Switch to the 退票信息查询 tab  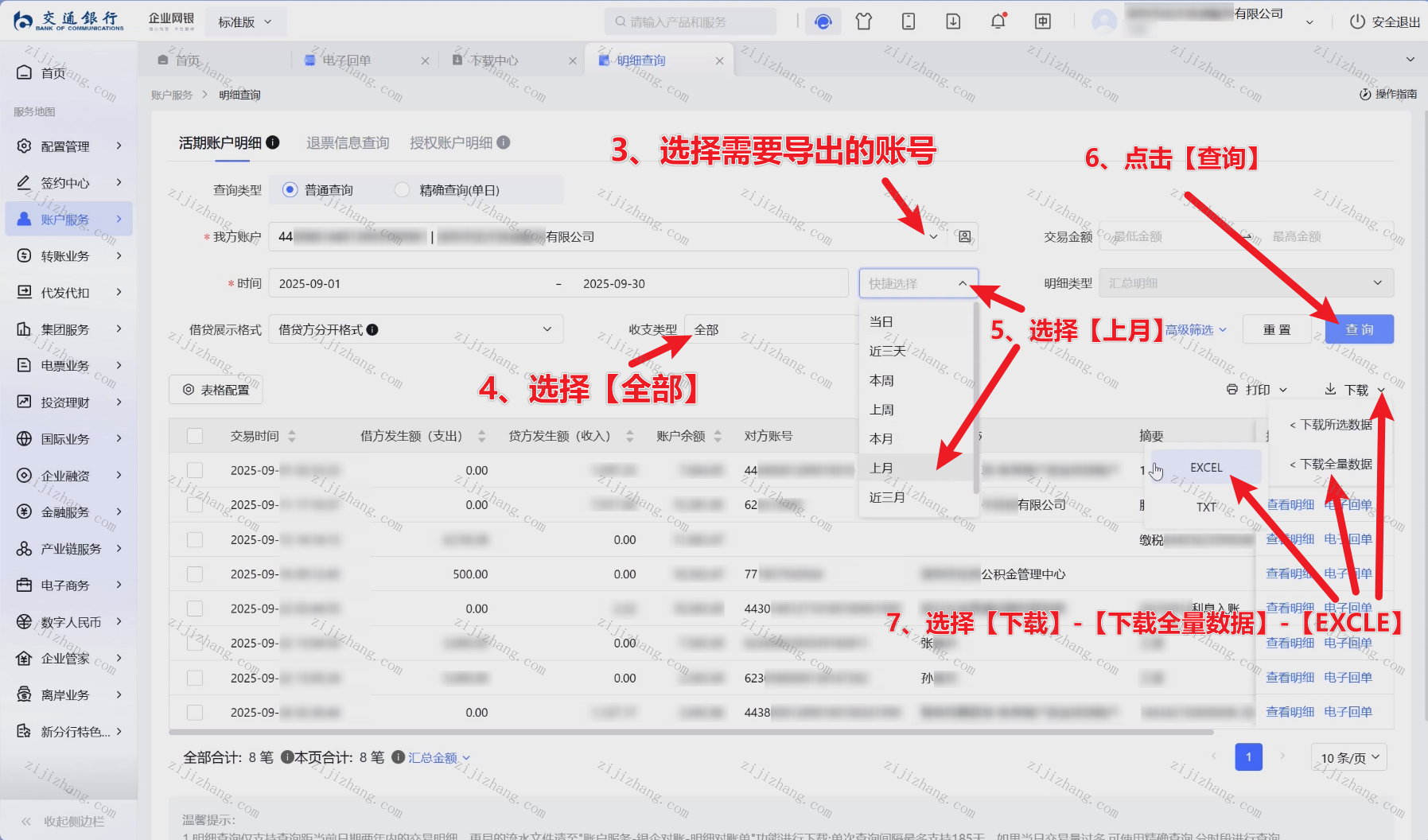348,142
